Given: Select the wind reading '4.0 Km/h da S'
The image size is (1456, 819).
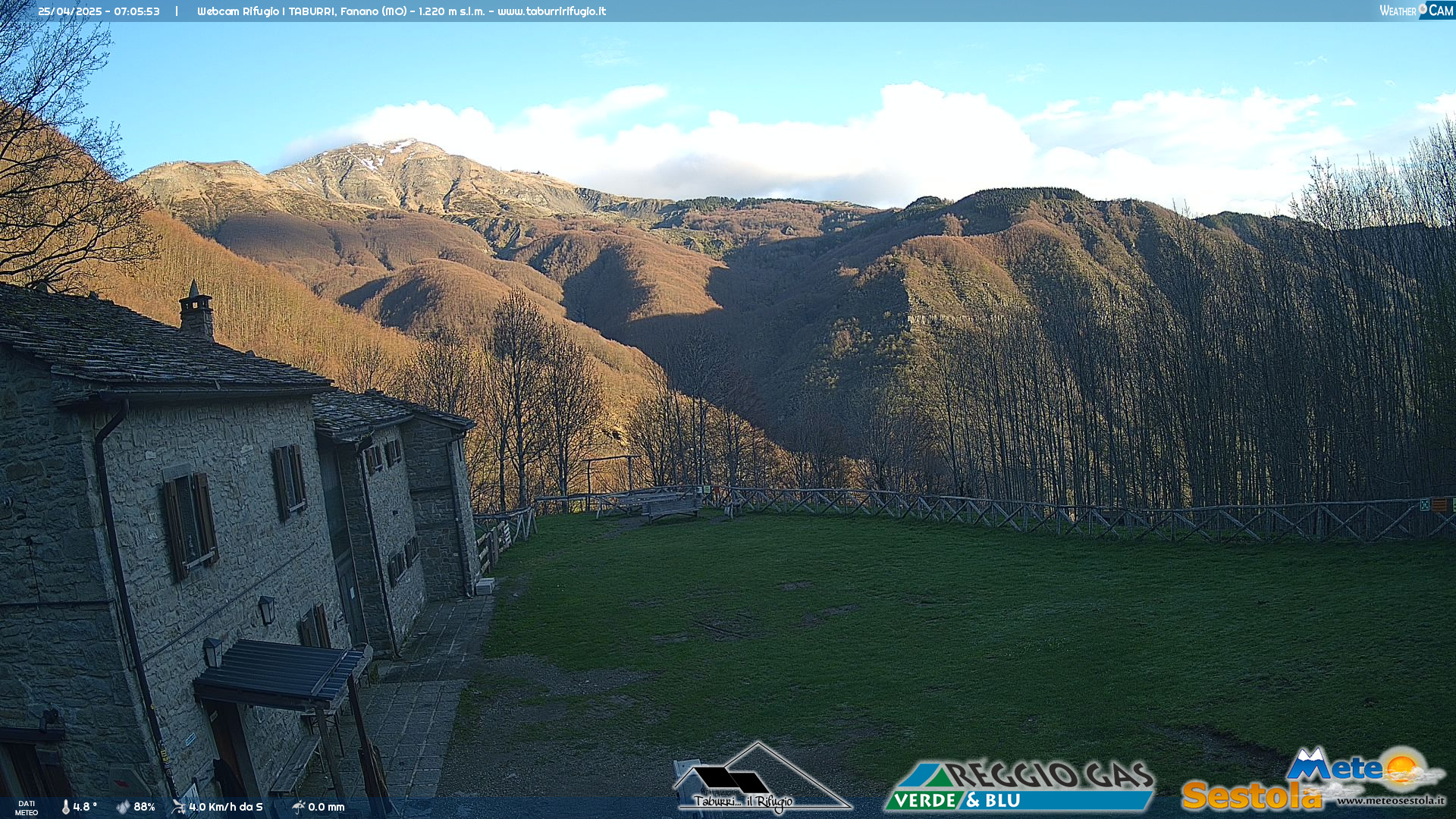Looking at the screenshot, I should pos(226,807).
